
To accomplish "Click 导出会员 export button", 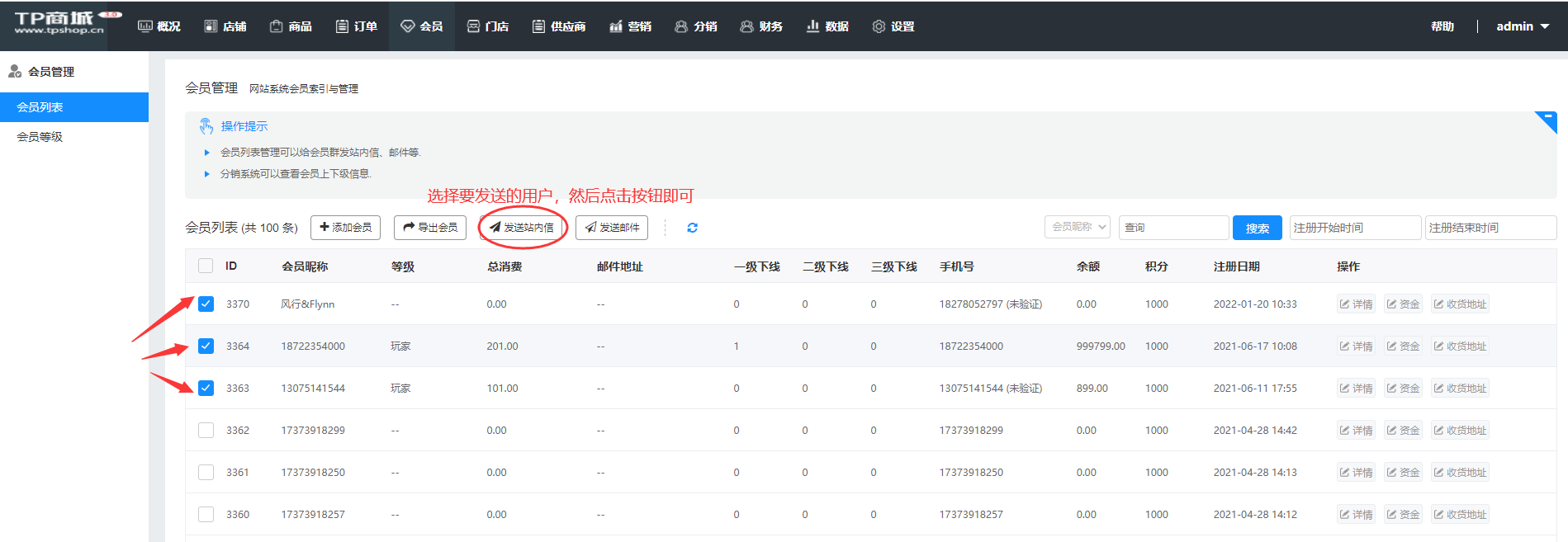I will 430,228.
